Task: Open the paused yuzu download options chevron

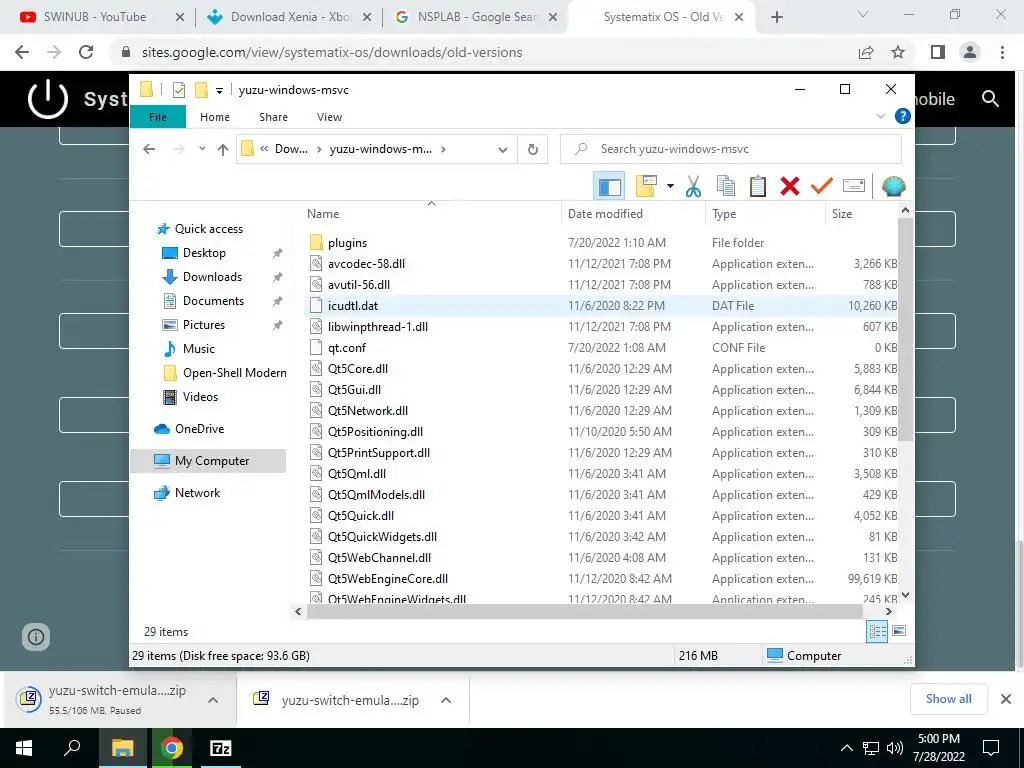Action: pyautogui.click(x=213, y=700)
